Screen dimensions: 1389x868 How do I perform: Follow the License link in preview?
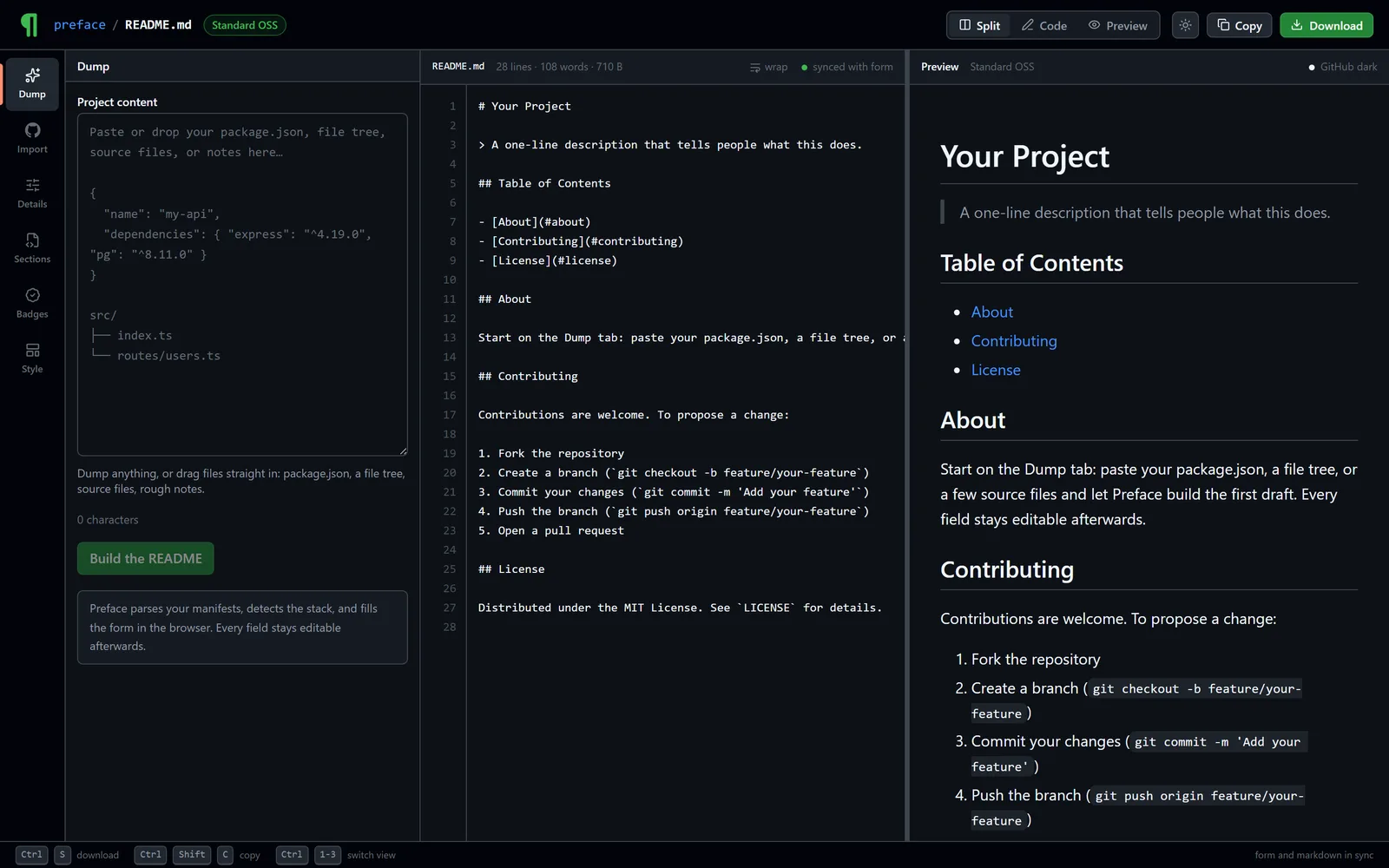(996, 370)
